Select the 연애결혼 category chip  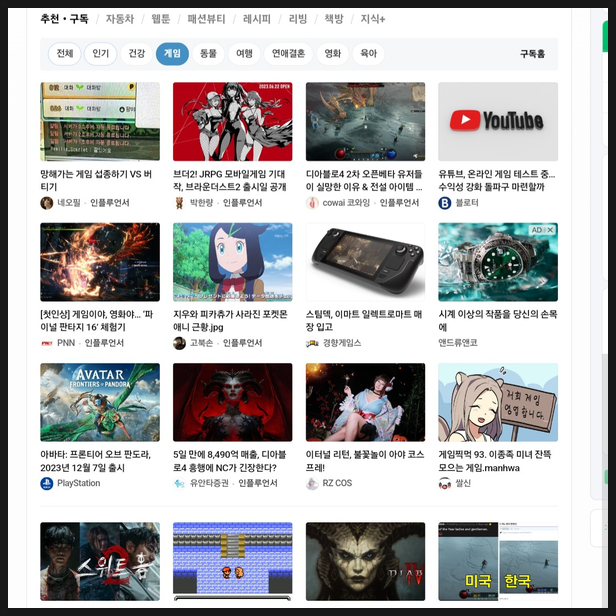pos(288,54)
